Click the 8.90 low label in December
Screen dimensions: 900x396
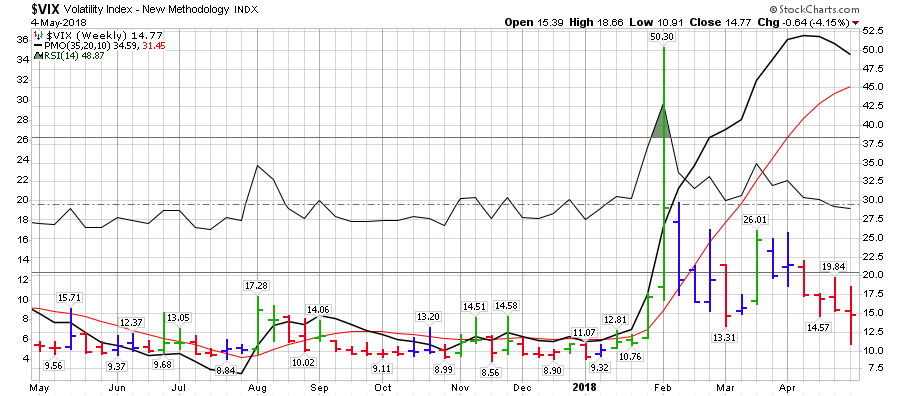click(553, 370)
